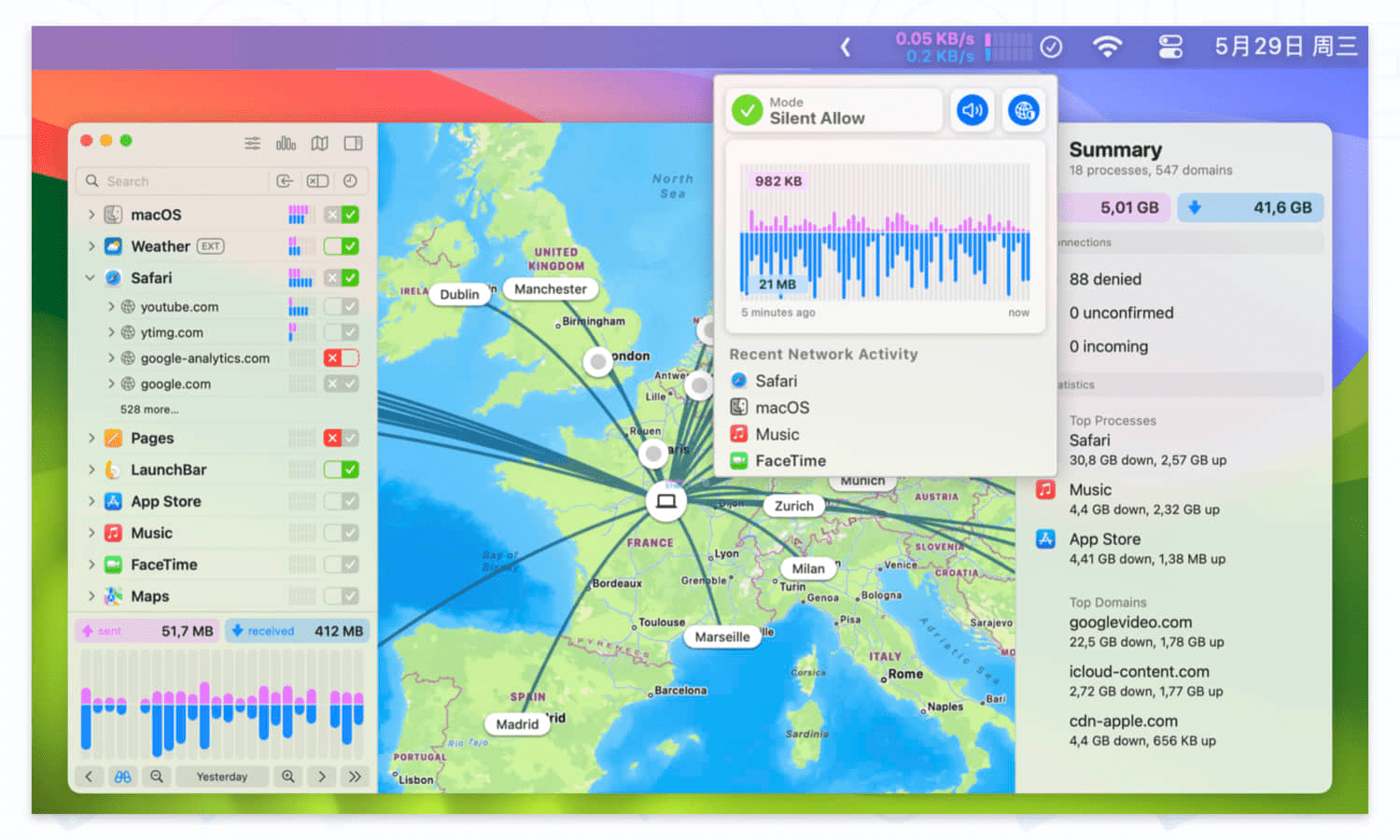Click the globe network icon in popup
The width and height of the screenshot is (1400, 840).
click(1024, 110)
